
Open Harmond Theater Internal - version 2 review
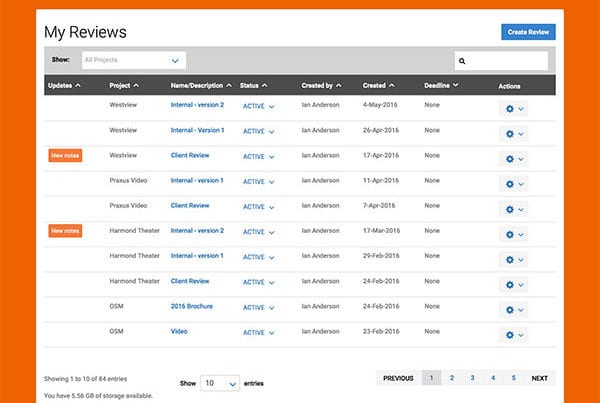(x=197, y=231)
